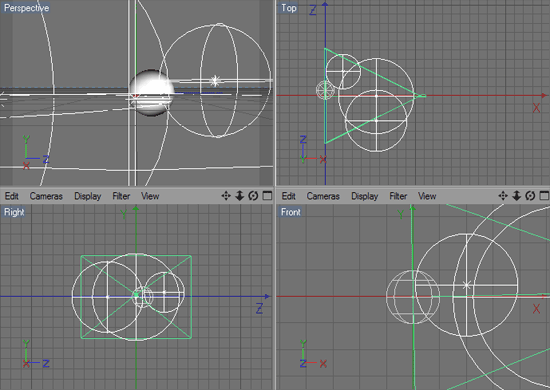The height and width of the screenshot is (390, 550).
Task: Open the Display menu of the Right viewport
Action: tap(88, 196)
